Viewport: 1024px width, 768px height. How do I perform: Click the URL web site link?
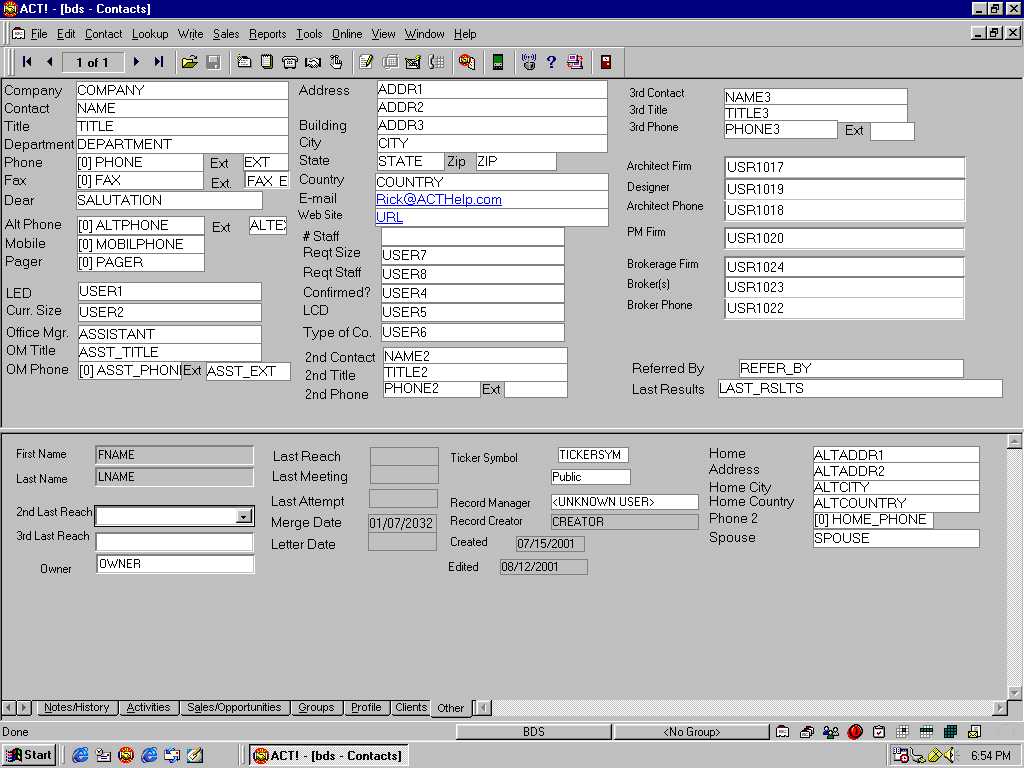coord(389,217)
